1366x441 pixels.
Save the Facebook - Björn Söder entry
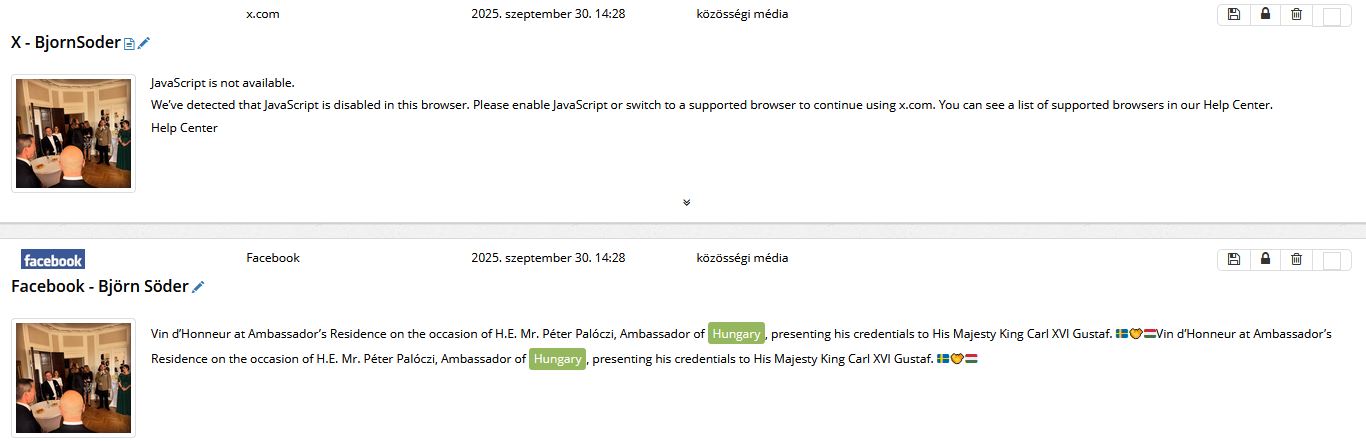pos(1234,259)
